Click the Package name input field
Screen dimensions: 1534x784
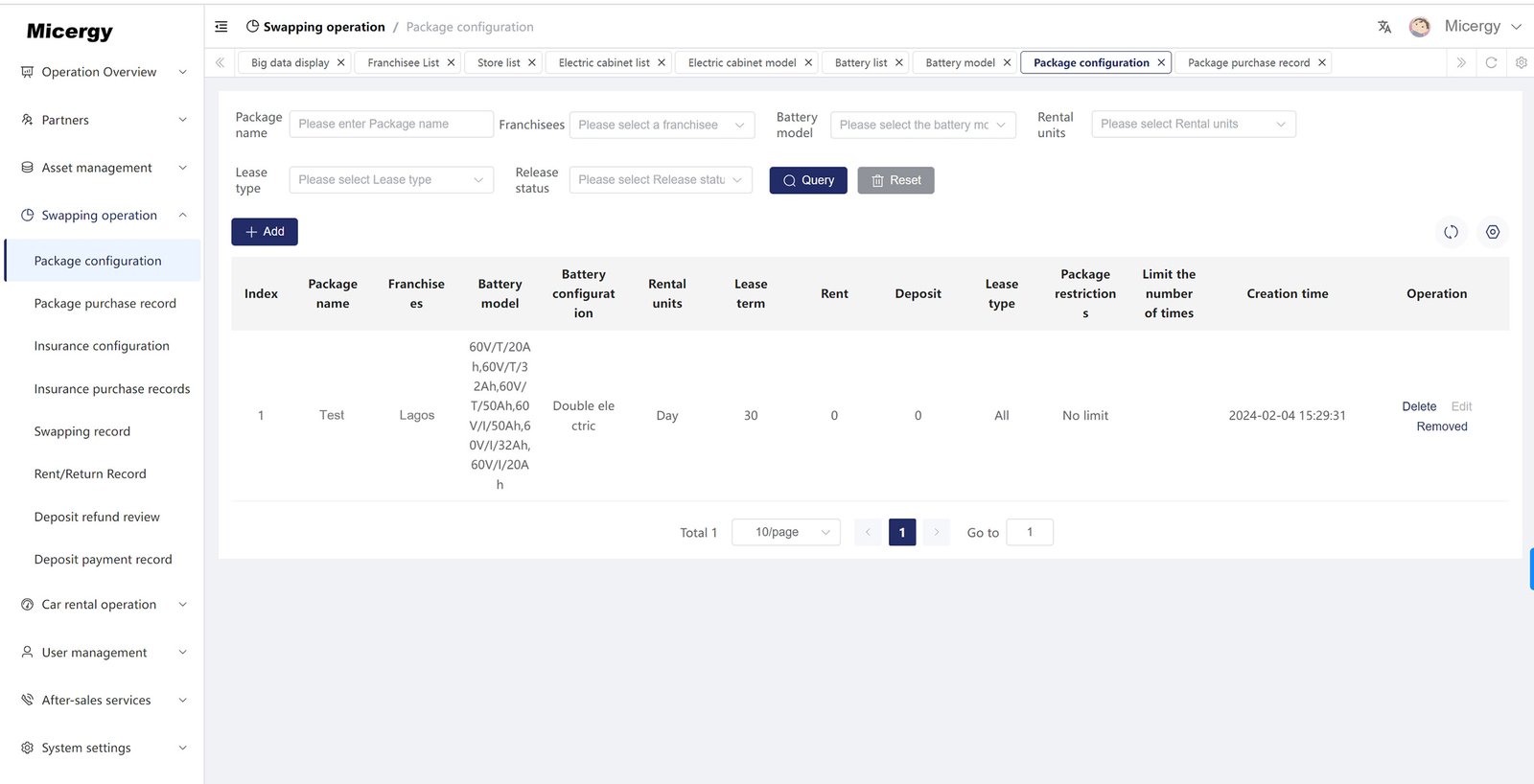point(390,124)
